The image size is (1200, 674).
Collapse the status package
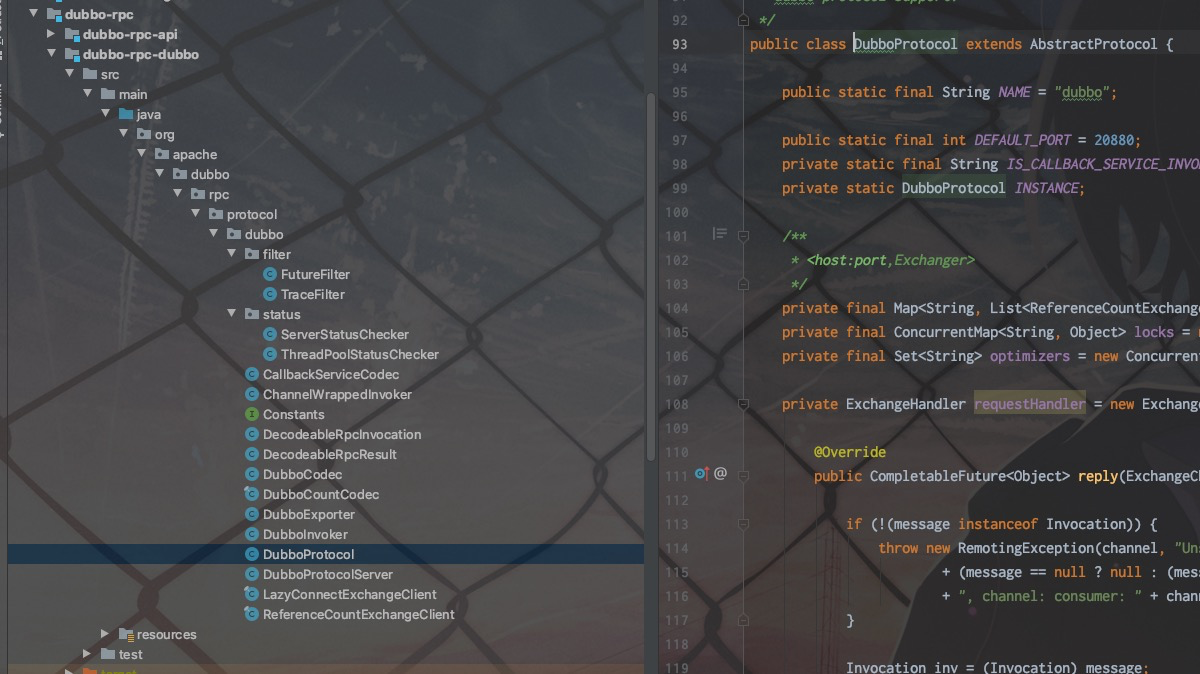232,314
